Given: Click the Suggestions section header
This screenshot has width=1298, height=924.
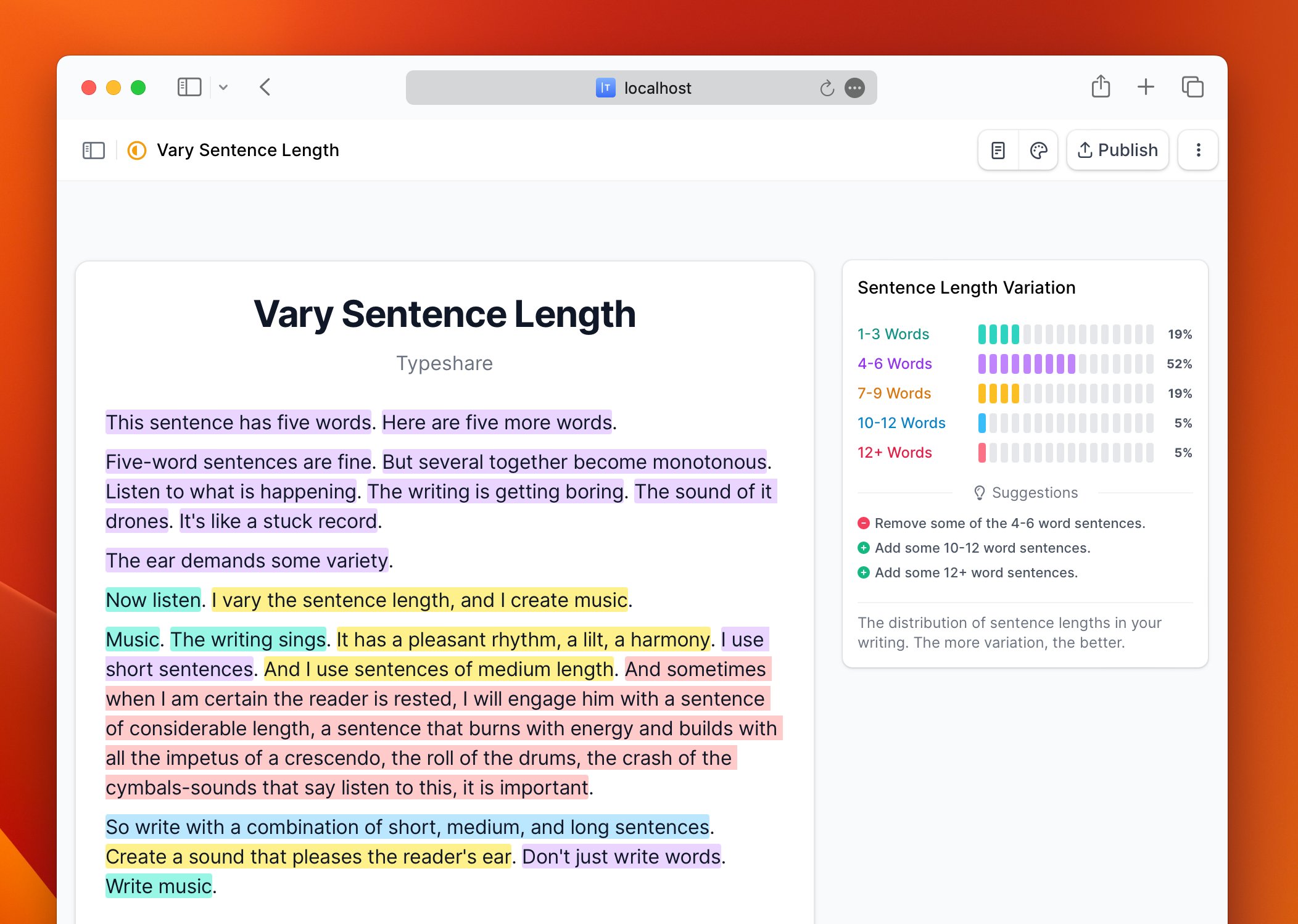Looking at the screenshot, I should 1026,492.
